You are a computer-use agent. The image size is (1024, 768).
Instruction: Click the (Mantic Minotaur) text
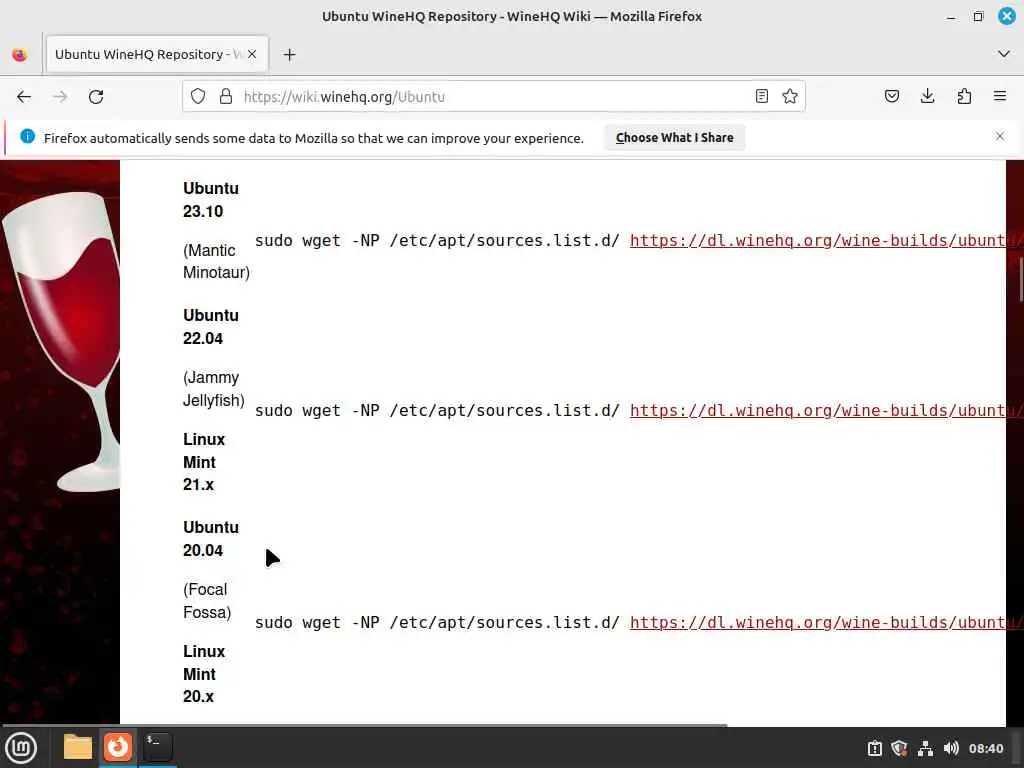click(x=216, y=261)
